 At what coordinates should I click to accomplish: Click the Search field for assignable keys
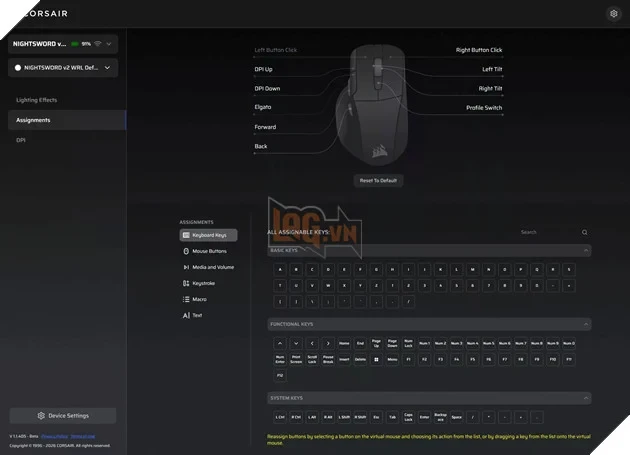[x=548, y=232]
